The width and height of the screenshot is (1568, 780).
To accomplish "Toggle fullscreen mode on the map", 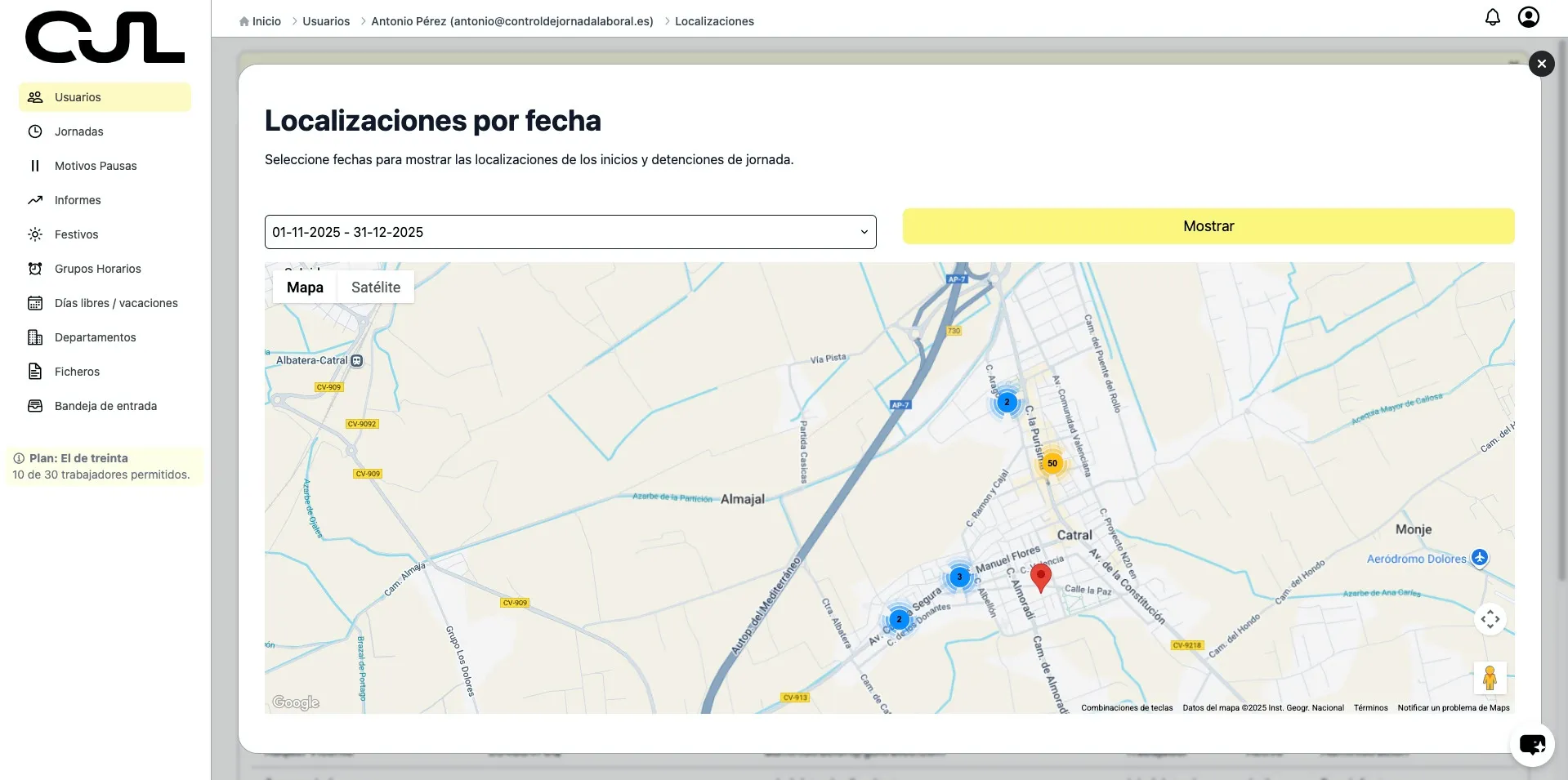I will [x=1490, y=619].
